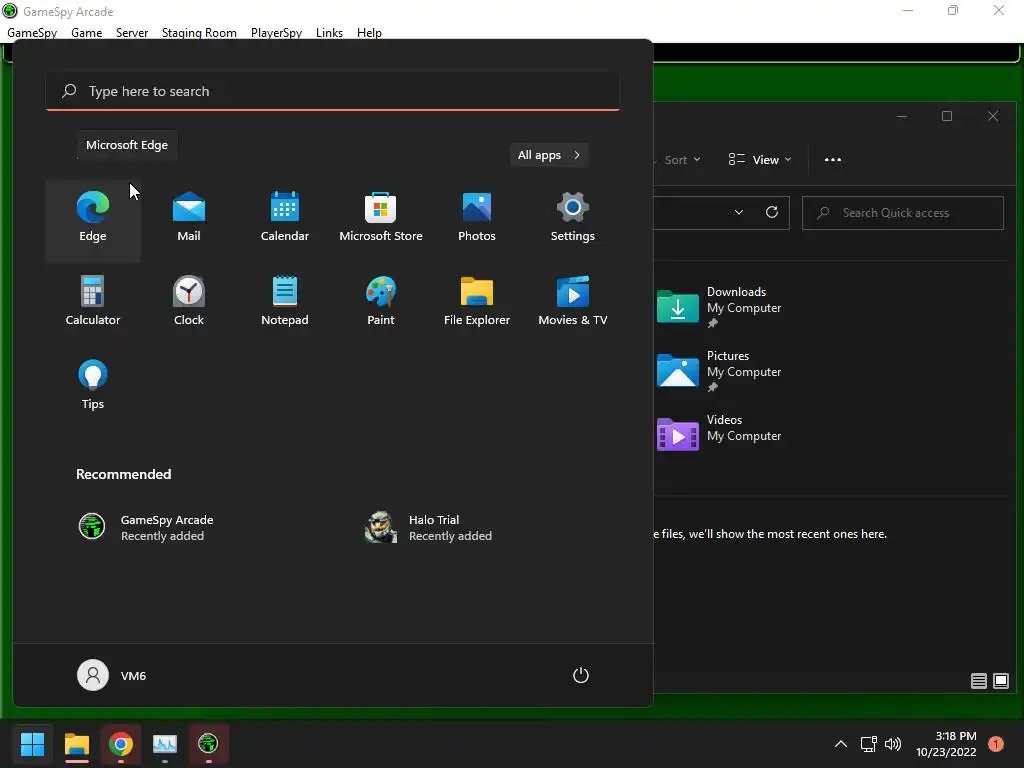Open the clock and date flyout

(x=946, y=744)
